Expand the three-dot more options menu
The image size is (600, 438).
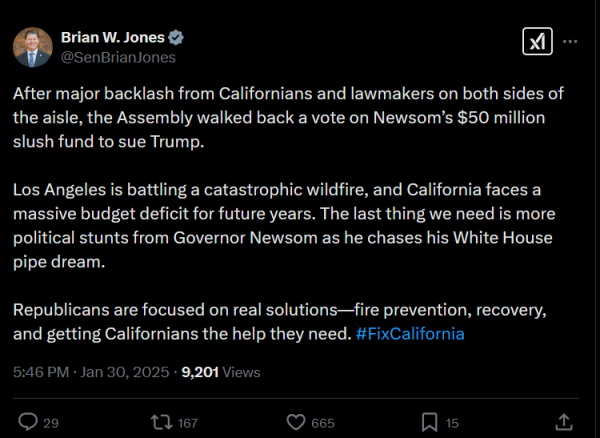pos(571,42)
